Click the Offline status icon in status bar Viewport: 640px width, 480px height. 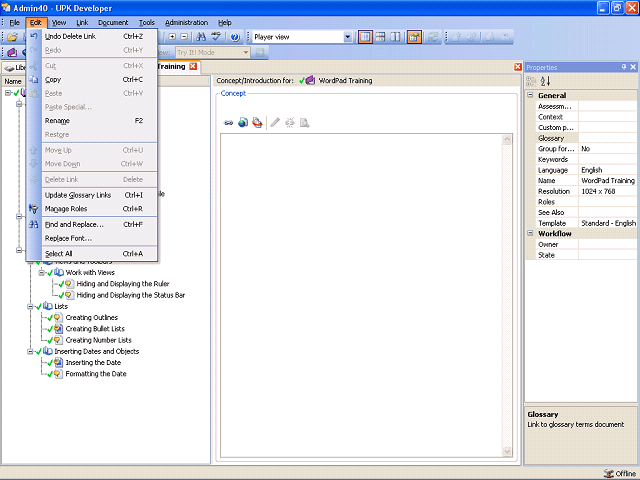coord(609,473)
